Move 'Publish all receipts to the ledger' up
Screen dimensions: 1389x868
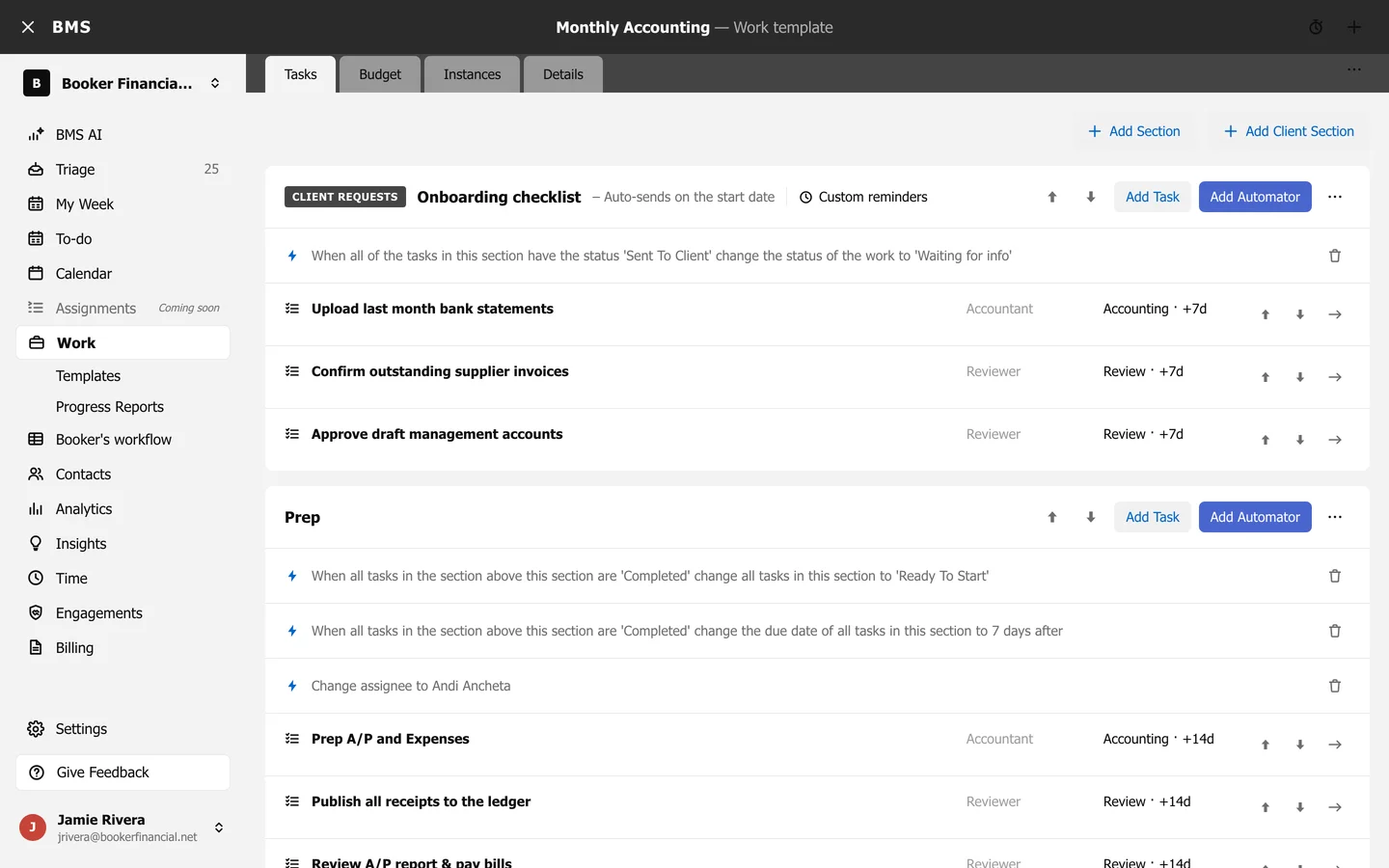pyautogui.click(x=1266, y=807)
